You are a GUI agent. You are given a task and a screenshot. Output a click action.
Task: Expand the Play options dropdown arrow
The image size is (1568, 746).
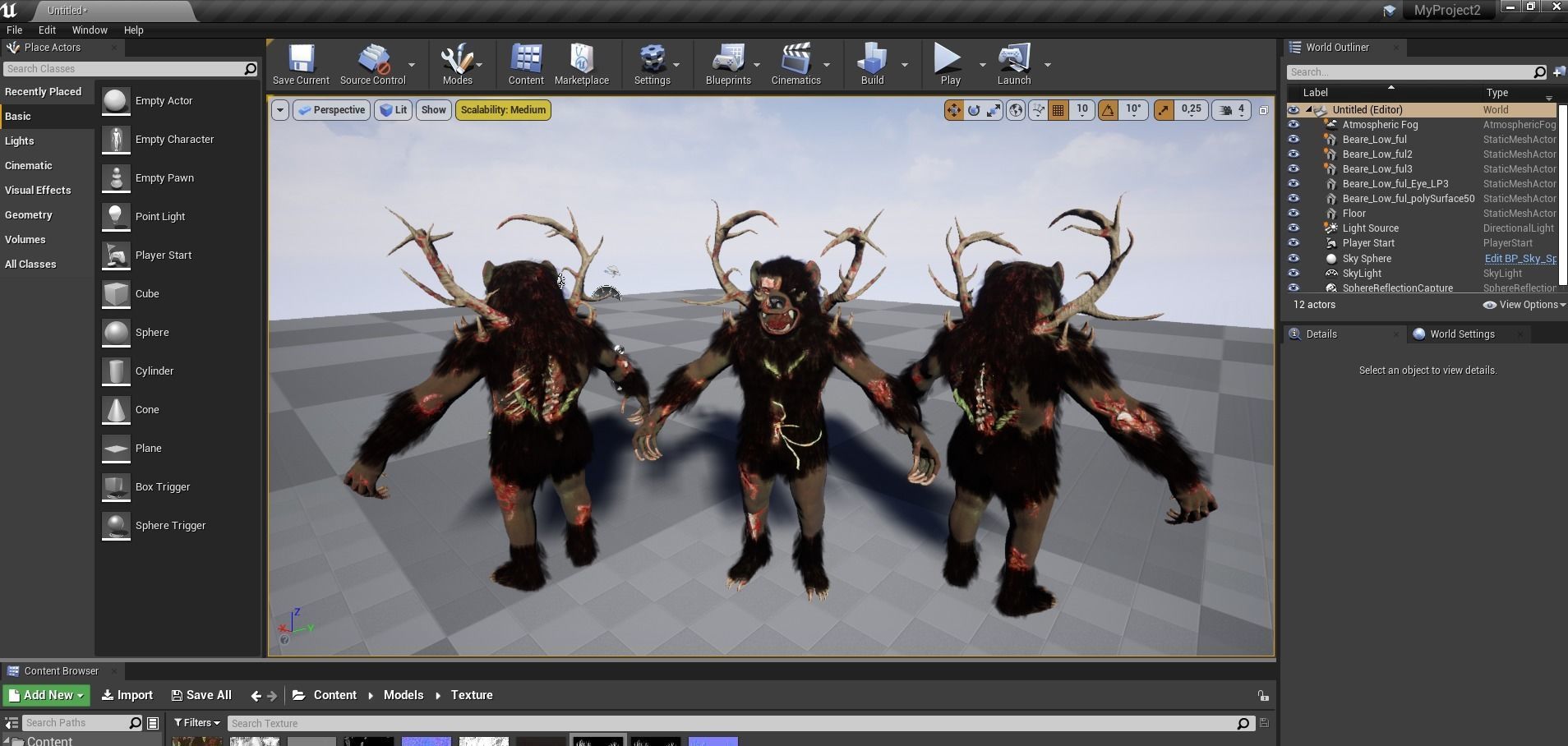click(982, 65)
